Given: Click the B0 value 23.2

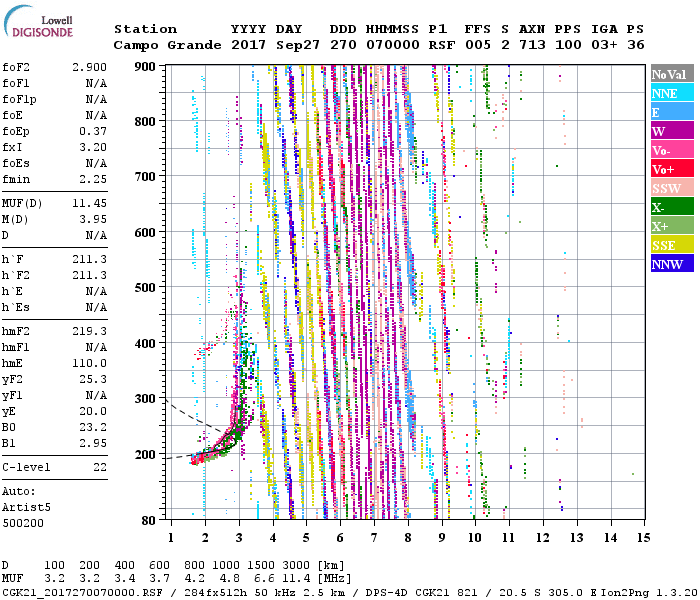Looking at the screenshot, I should (93, 427).
